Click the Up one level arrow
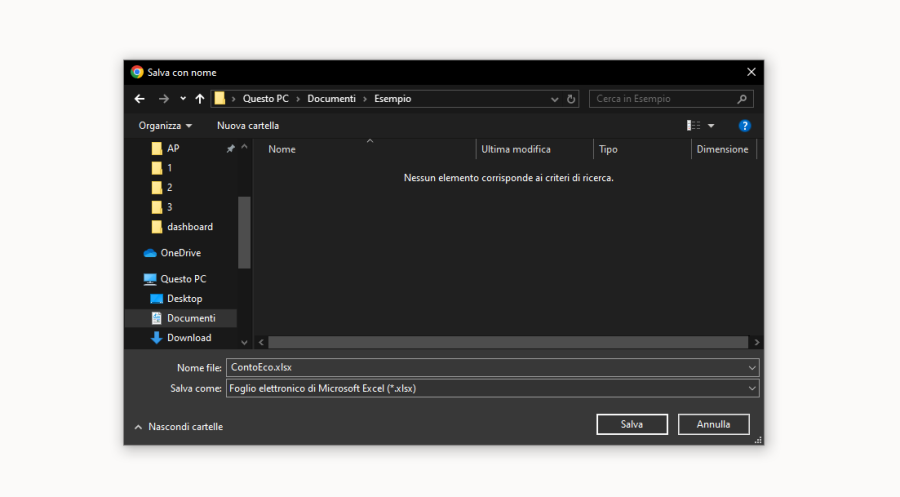 [200, 99]
